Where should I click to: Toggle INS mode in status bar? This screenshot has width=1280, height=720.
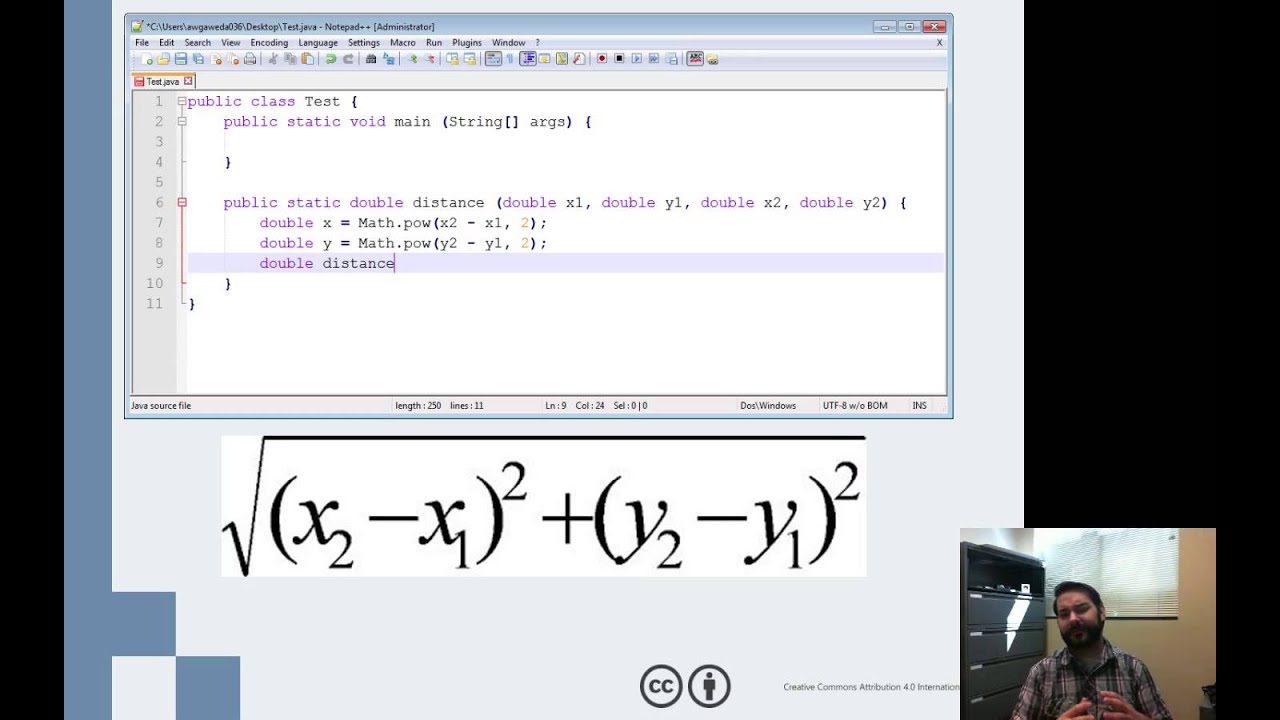point(919,406)
